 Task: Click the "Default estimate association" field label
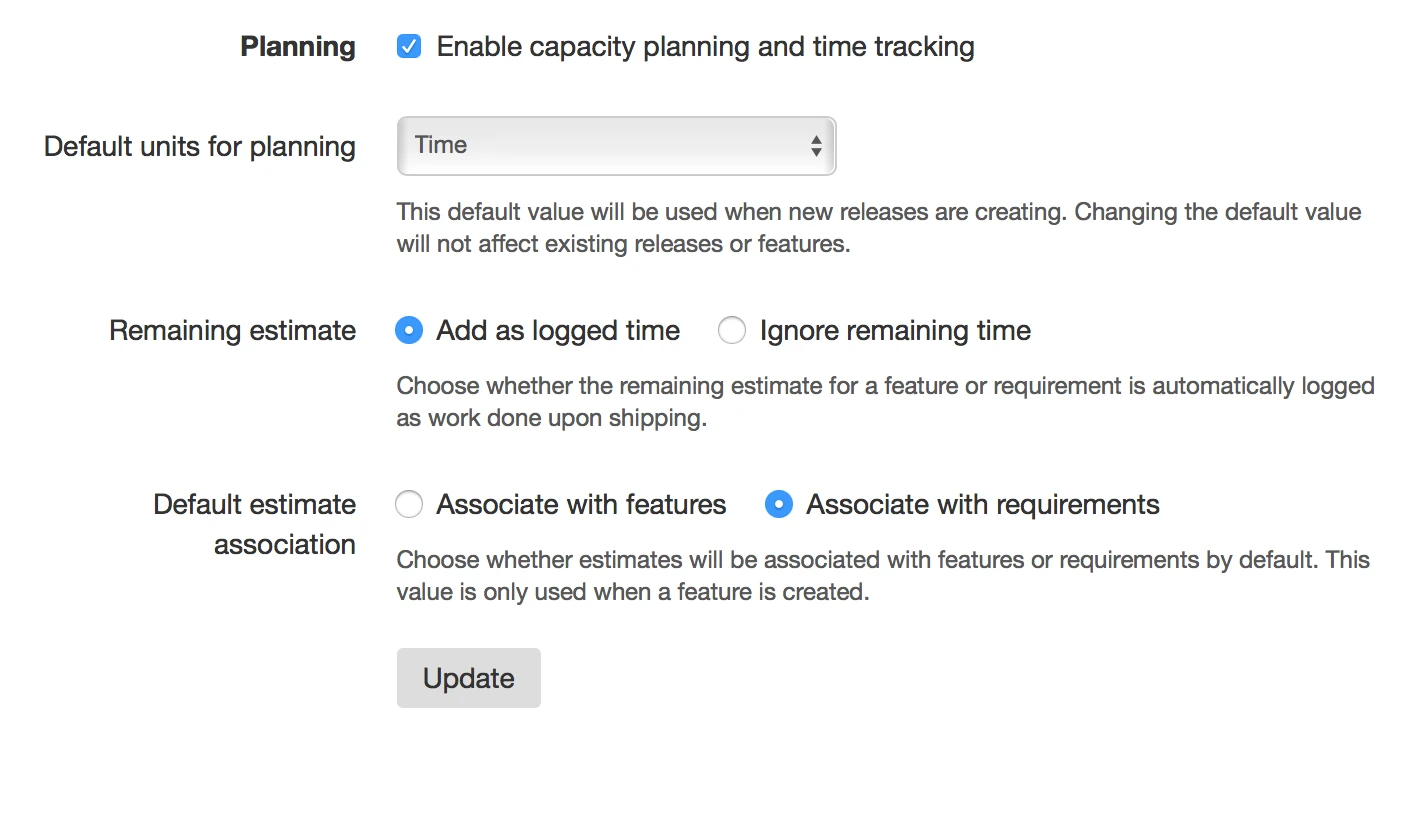[x=255, y=524]
